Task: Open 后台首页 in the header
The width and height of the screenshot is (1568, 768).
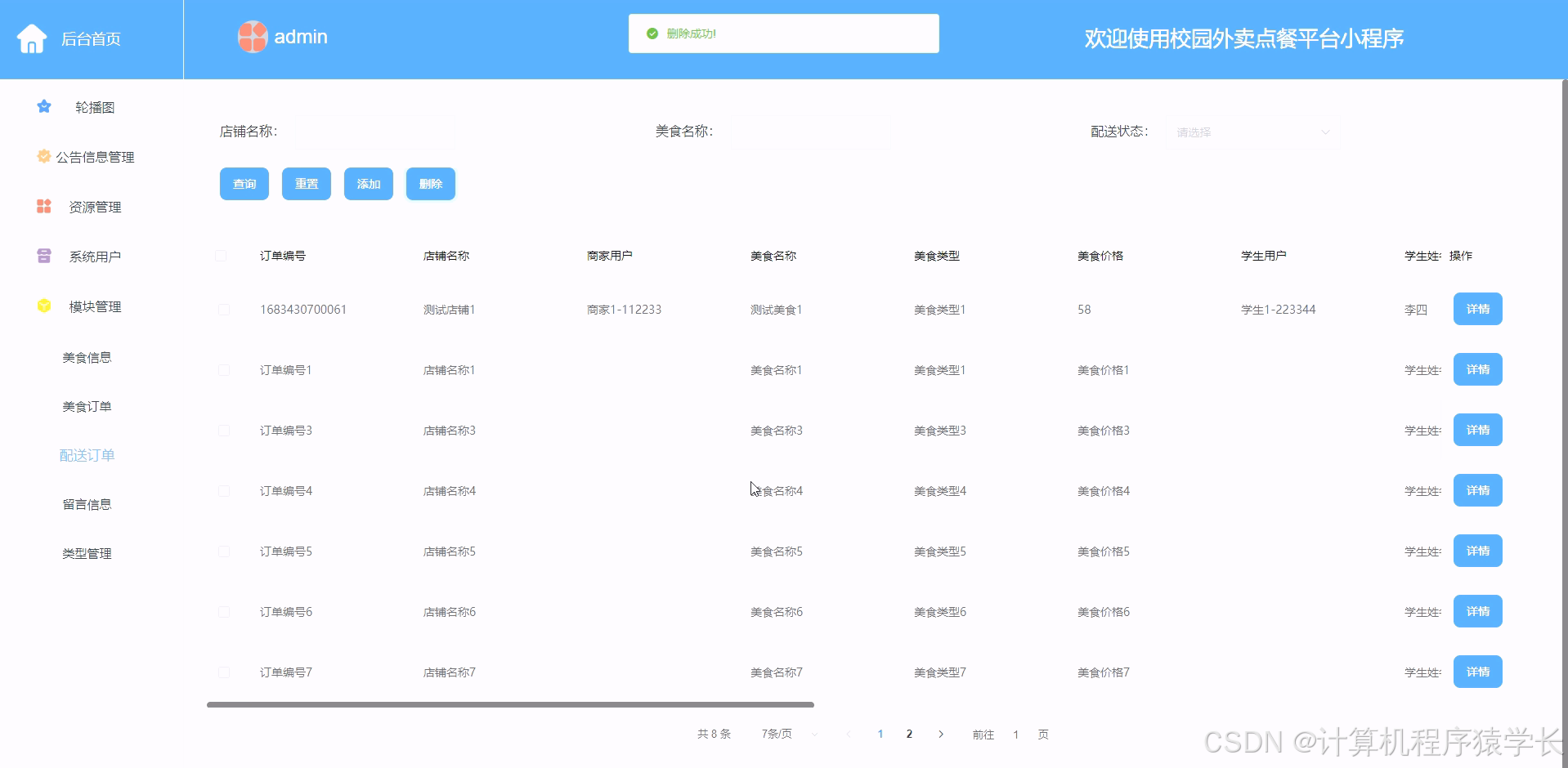Action: [91, 38]
